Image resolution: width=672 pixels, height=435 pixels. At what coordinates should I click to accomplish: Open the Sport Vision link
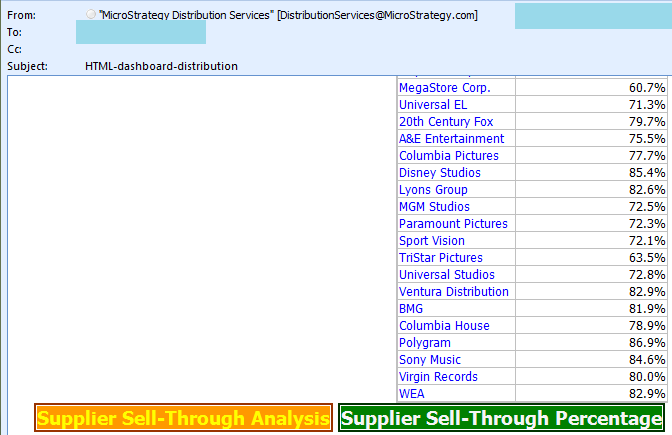[x=432, y=241]
